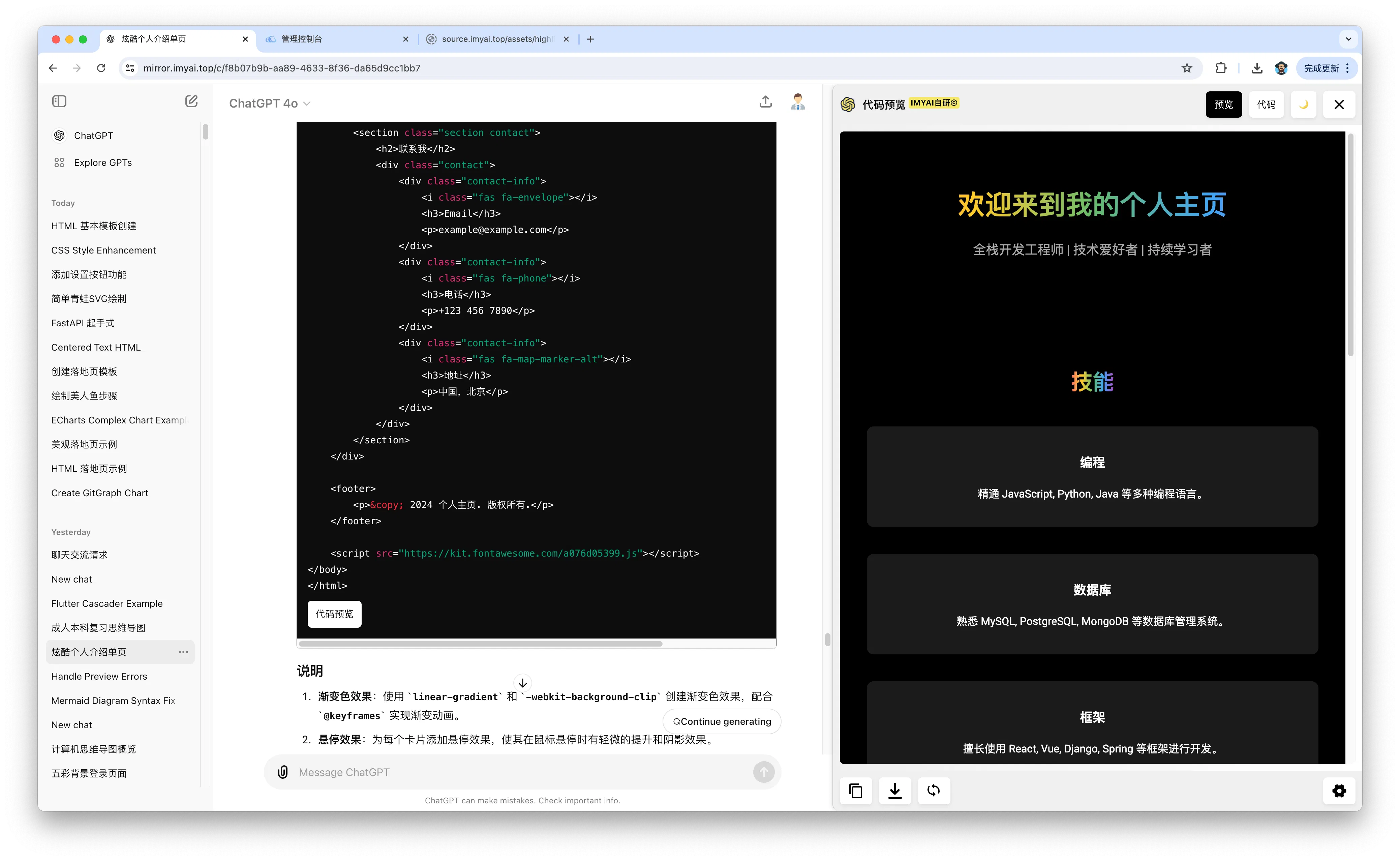Open Centered Text HTML chat

[120, 347]
